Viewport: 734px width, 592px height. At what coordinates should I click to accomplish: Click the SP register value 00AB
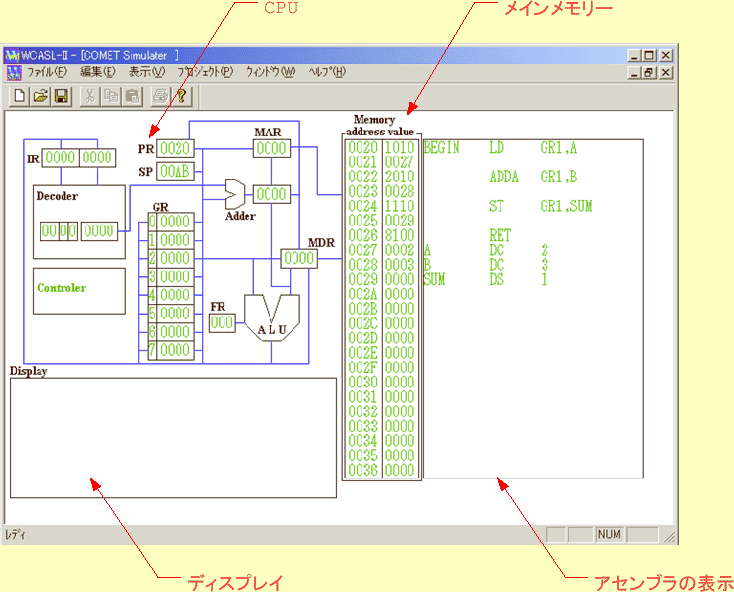point(174,171)
